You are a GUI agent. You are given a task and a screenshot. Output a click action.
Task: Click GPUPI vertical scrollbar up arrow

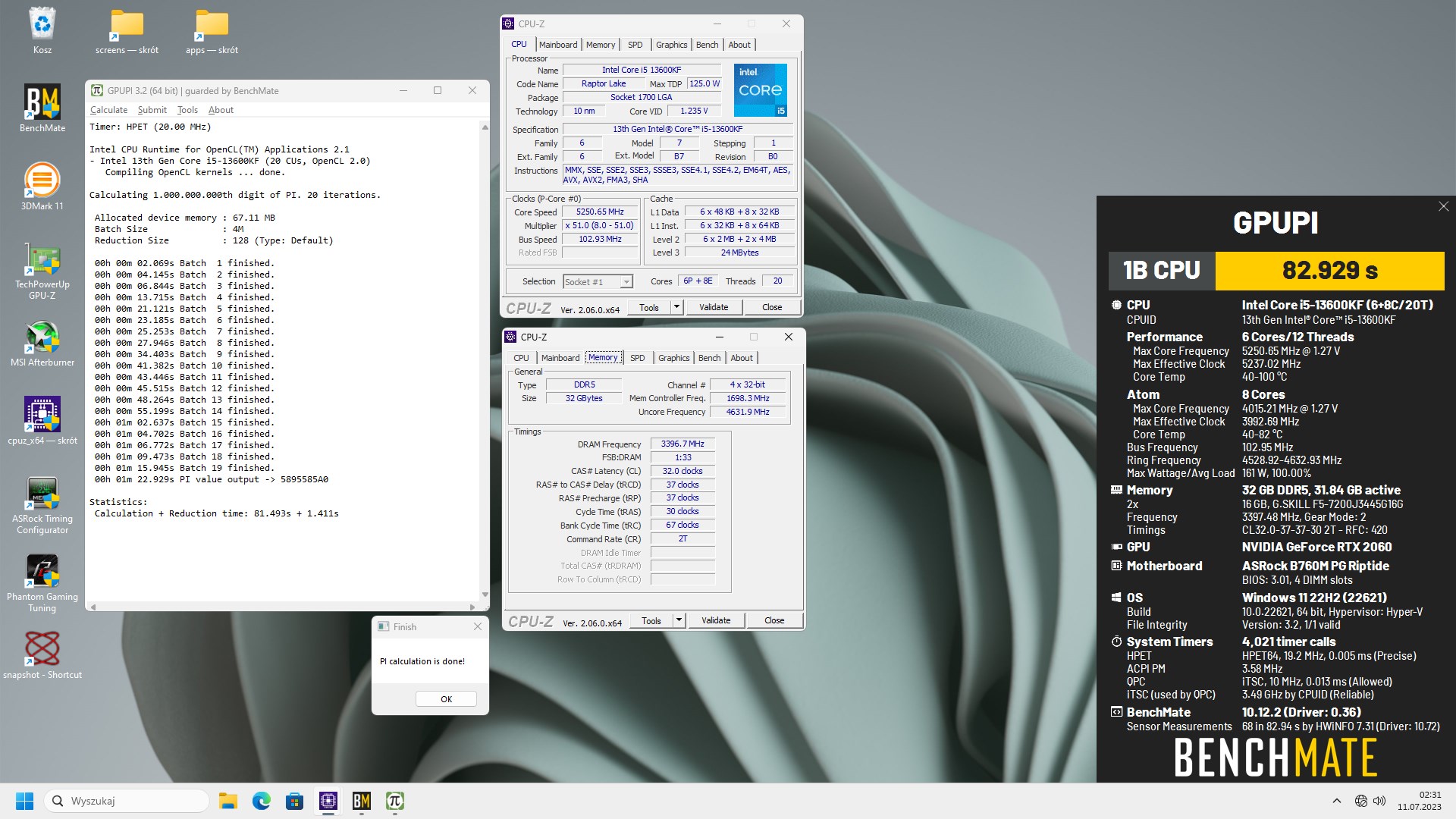tap(485, 127)
